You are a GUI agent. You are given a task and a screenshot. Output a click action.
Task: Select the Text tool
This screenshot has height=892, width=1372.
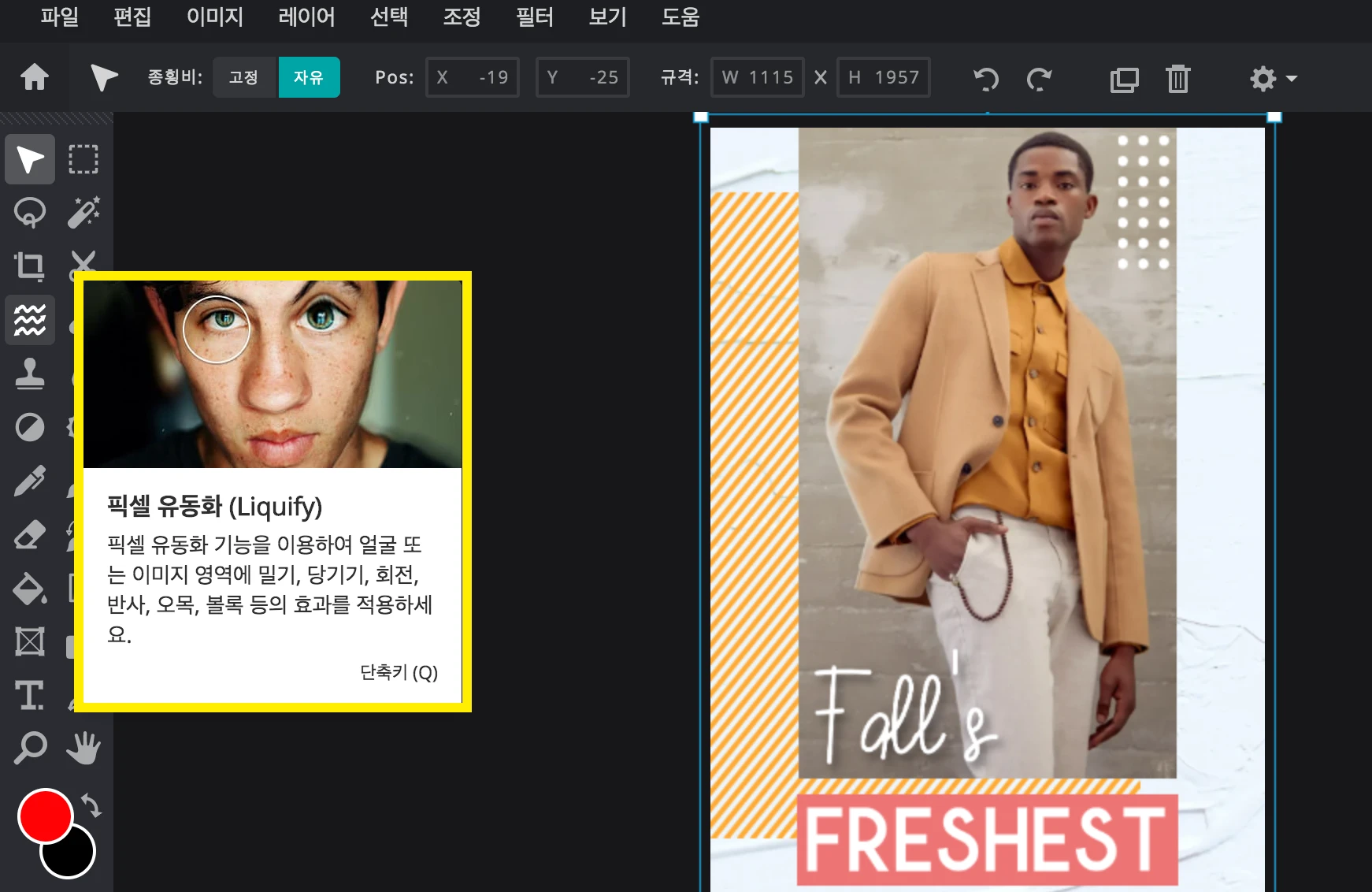point(30,695)
